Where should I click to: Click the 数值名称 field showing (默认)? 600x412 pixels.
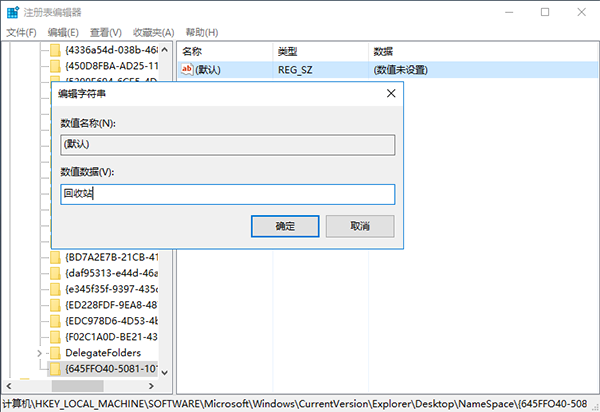tap(228, 145)
